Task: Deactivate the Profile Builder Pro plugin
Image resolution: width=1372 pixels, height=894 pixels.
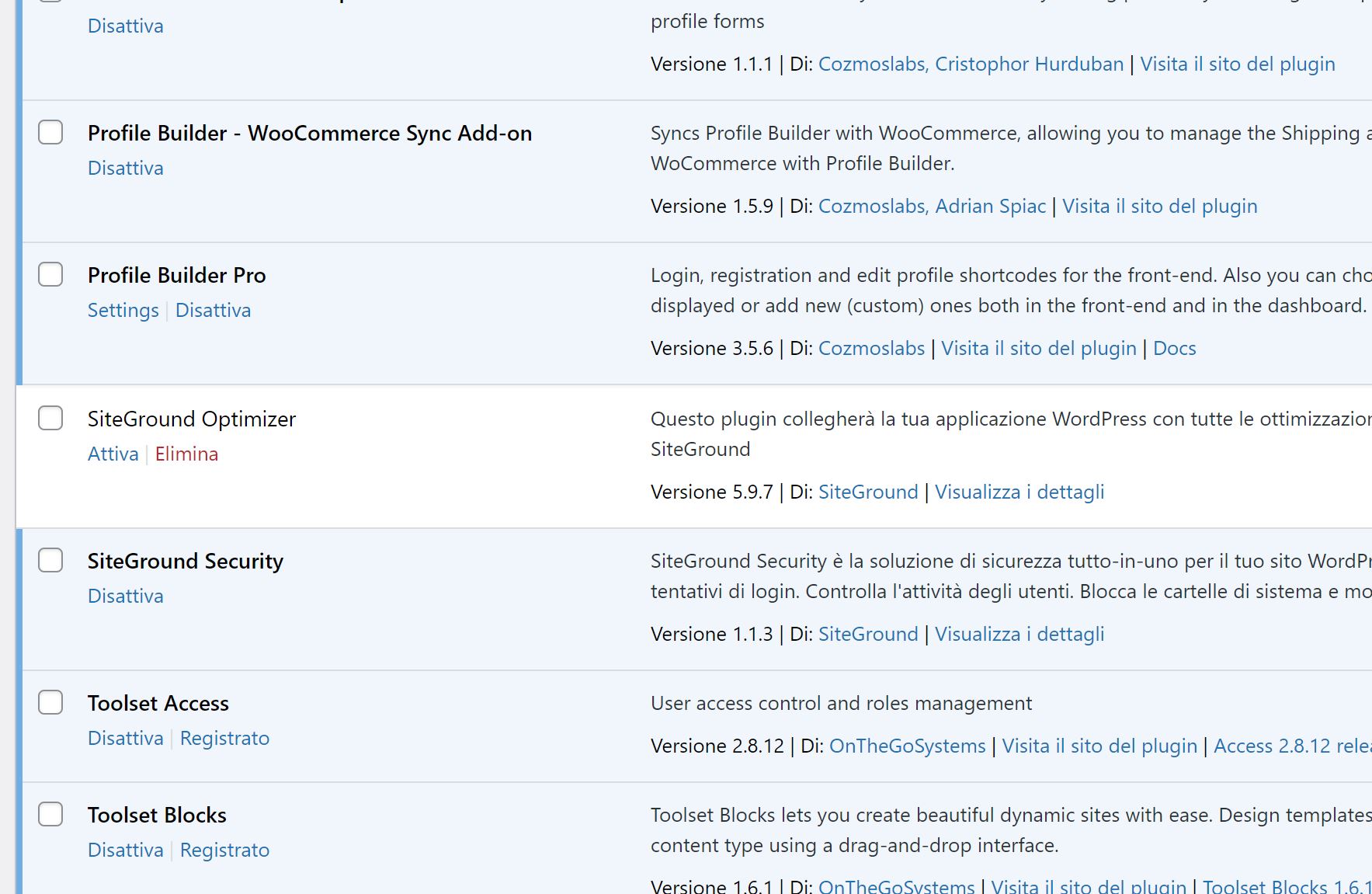Action: click(213, 310)
